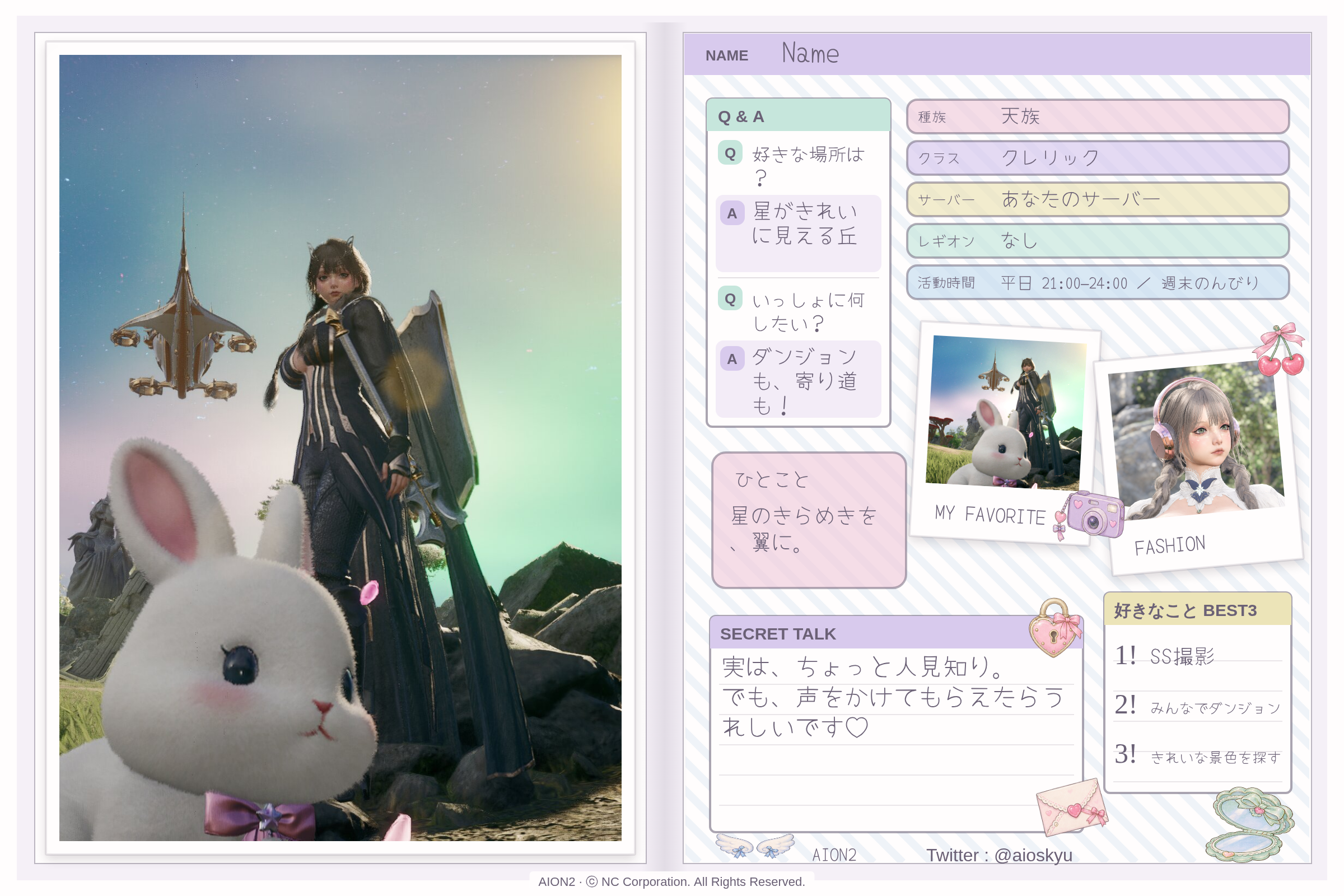
Task: Click the A badge beside ダンジョンも answer
Action: pyautogui.click(x=731, y=359)
